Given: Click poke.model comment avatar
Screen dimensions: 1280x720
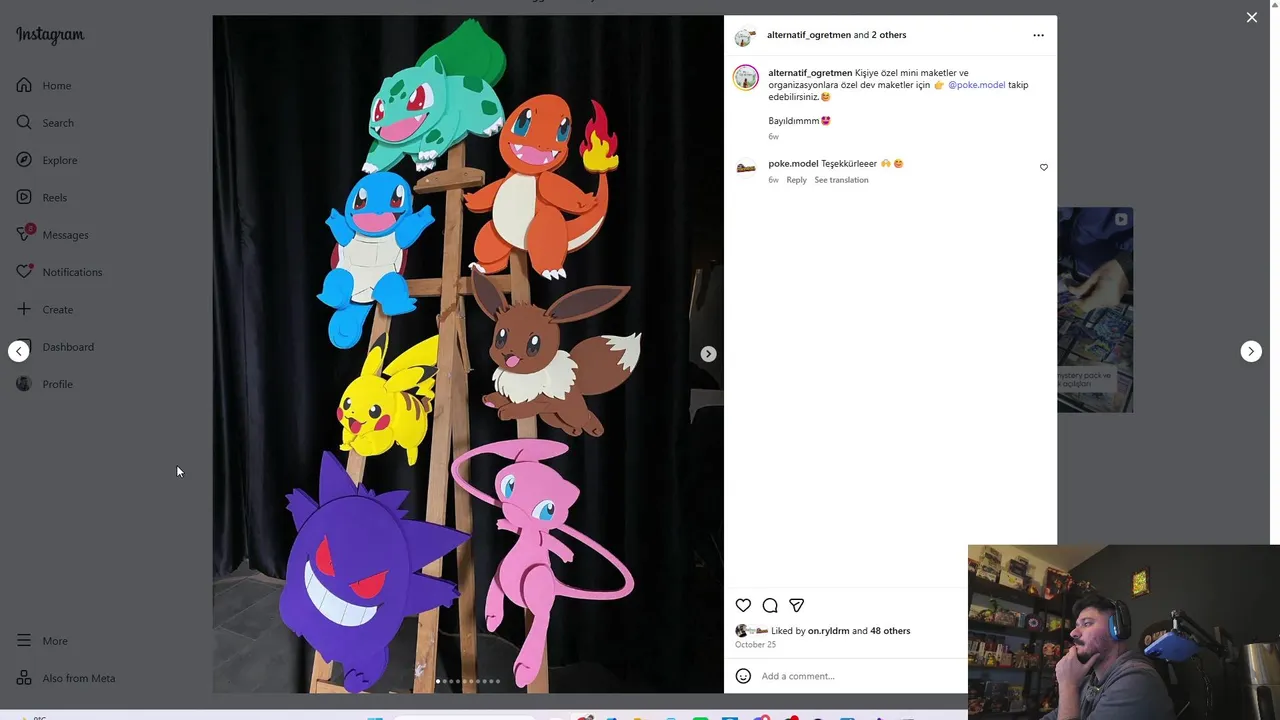Looking at the screenshot, I should [x=746, y=168].
